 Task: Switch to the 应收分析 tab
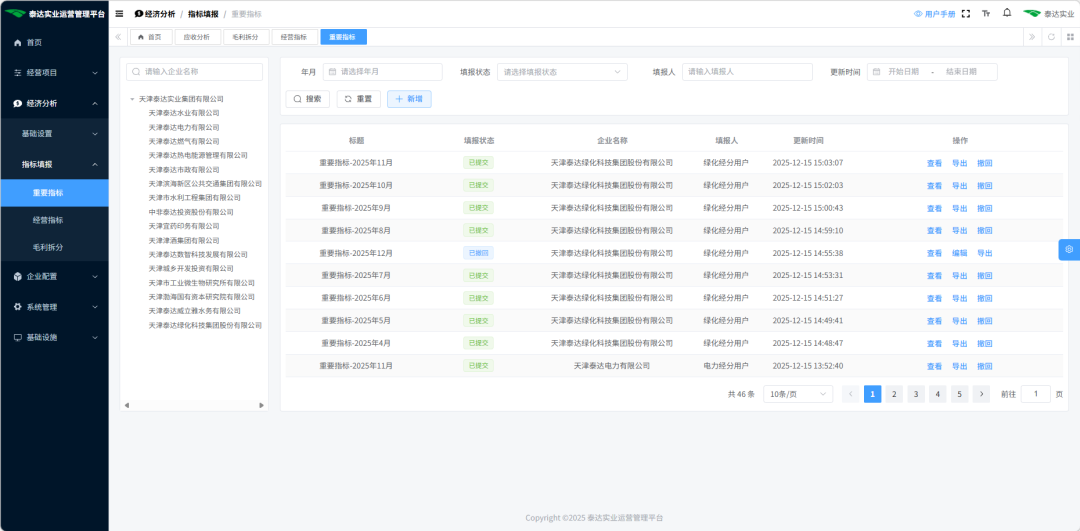pos(197,37)
